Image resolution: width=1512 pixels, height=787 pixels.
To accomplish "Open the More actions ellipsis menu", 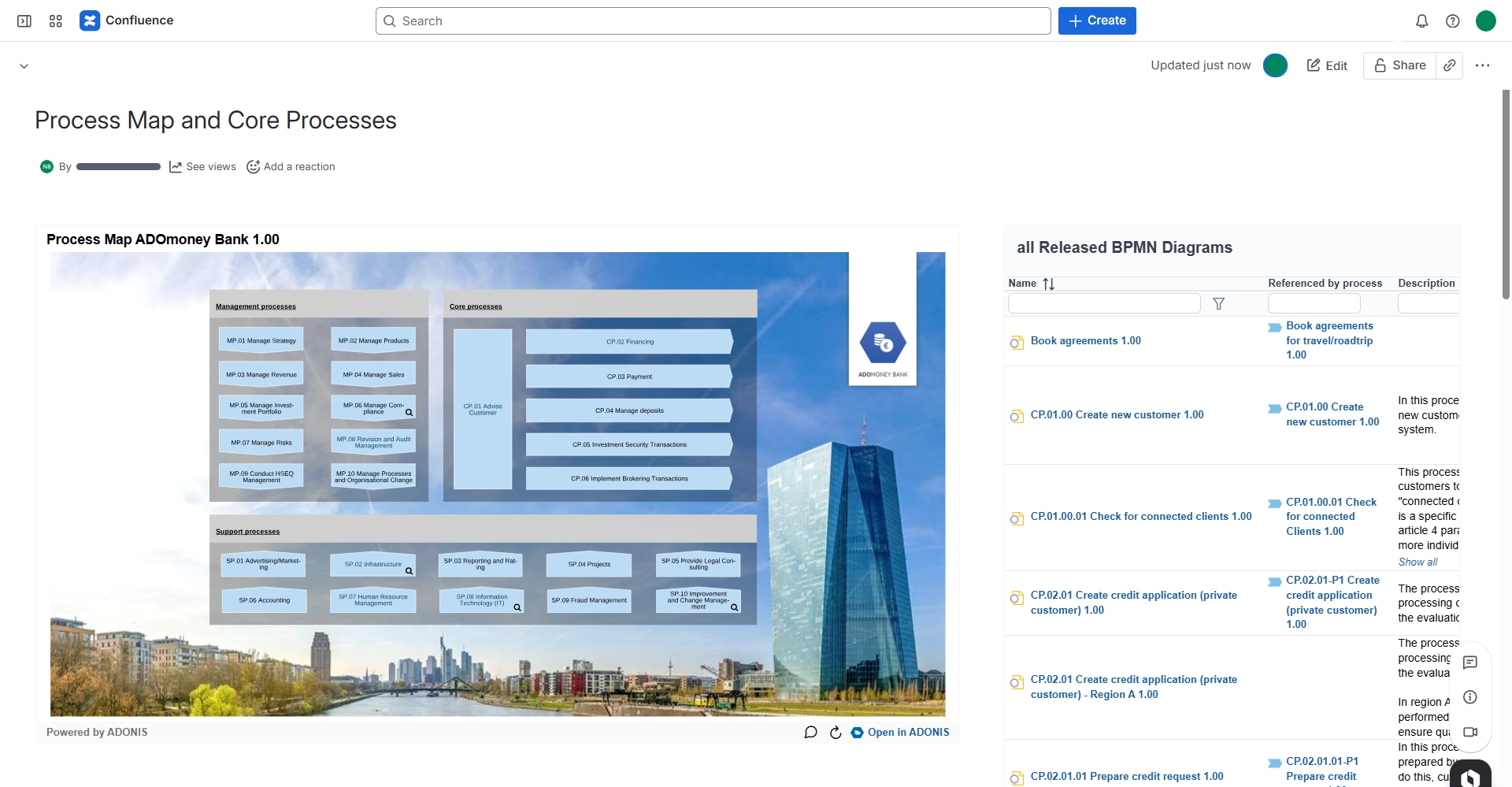I will coord(1483,65).
